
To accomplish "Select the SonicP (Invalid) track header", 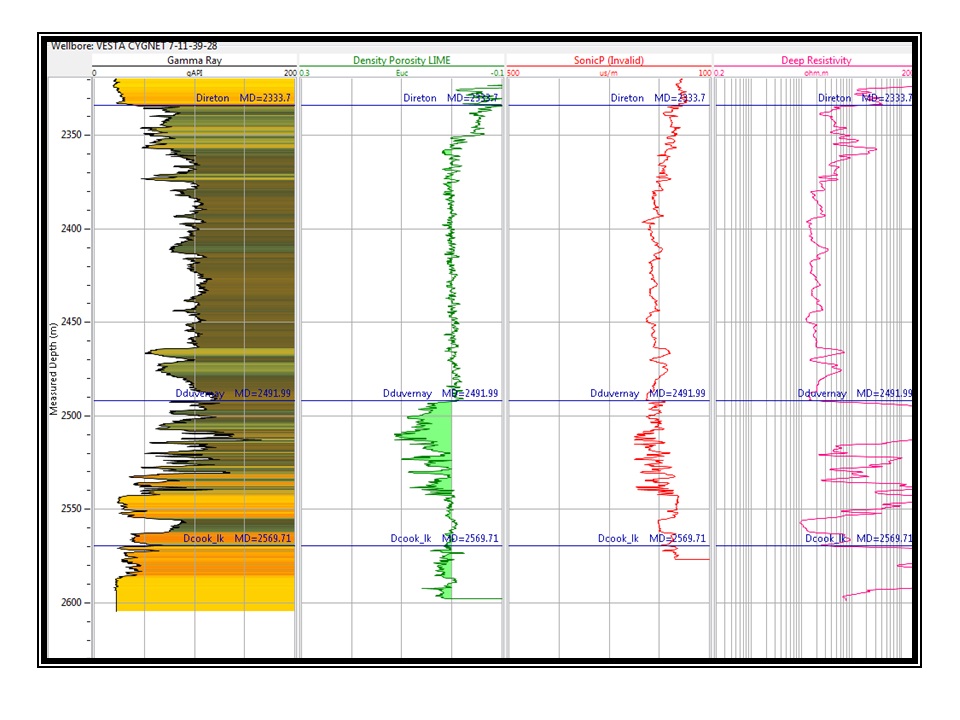I will (608, 60).
